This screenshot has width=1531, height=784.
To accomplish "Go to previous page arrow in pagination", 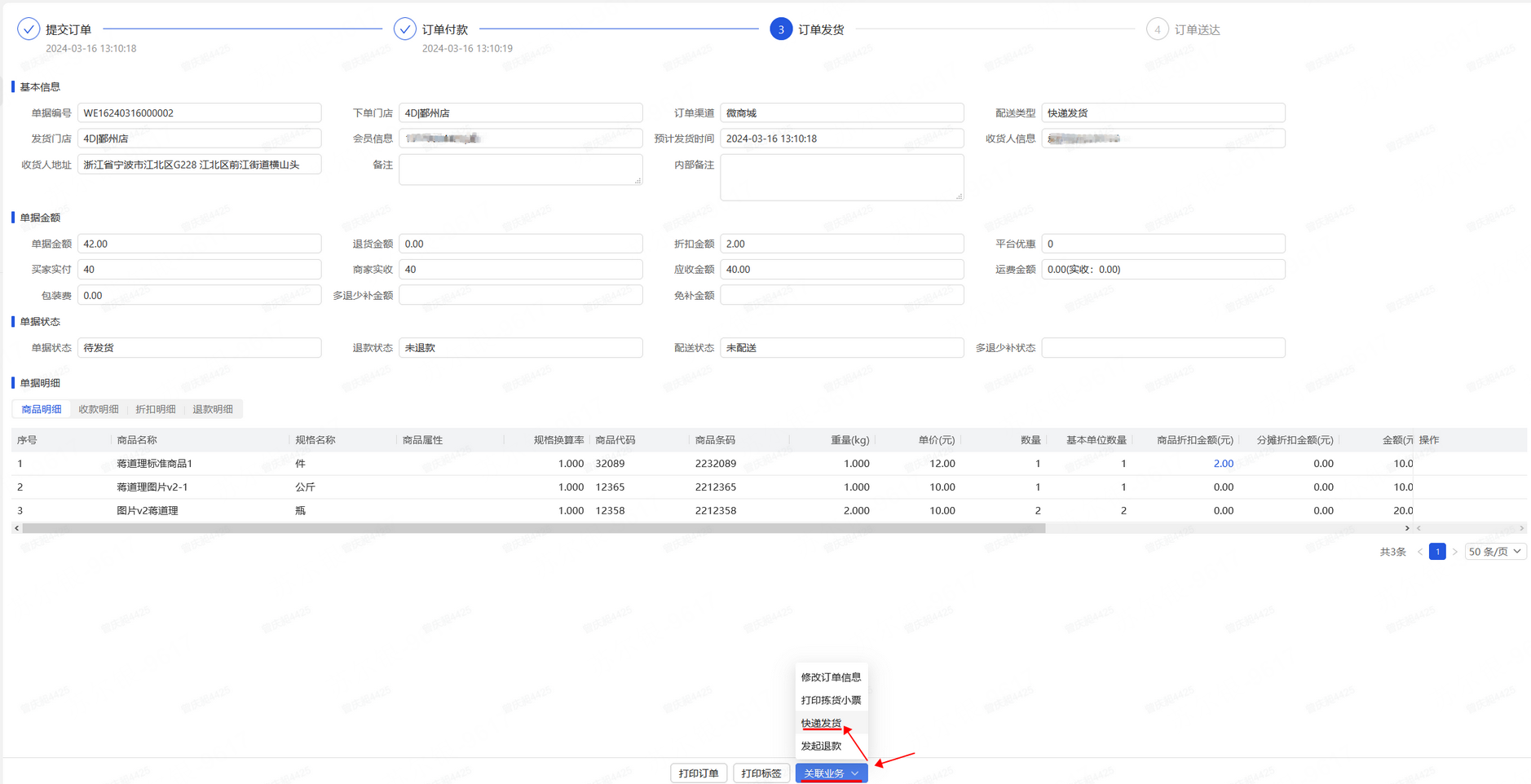I will tap(1420, 552).
